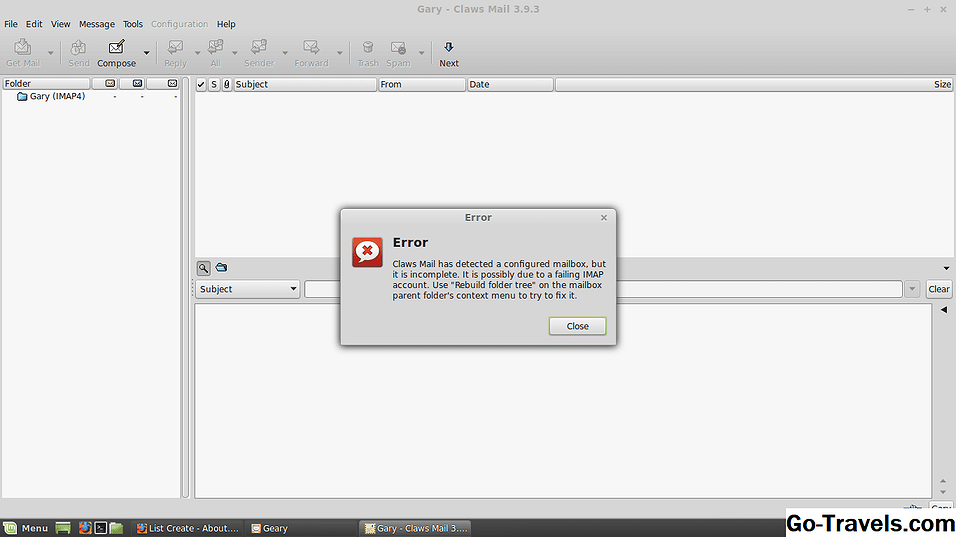Click the Trash toolbar icon
956x537 pixels.
click(368, 47)
